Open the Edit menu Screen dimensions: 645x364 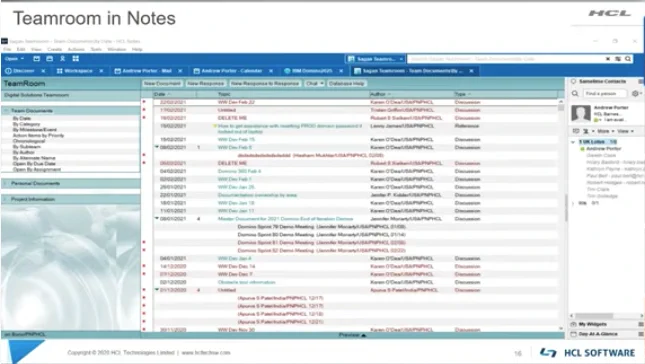pos(21,49)
